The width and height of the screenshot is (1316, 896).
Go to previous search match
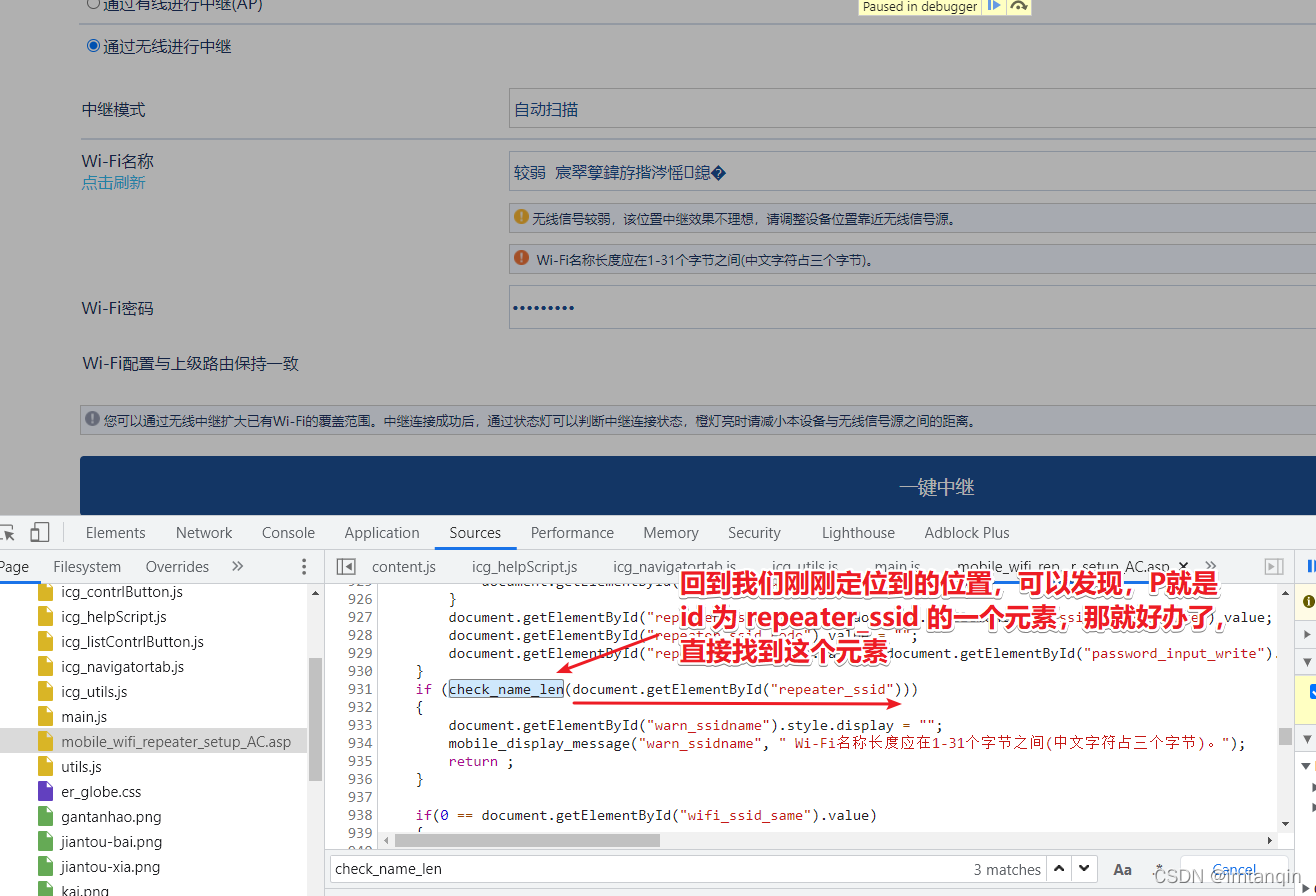[1060, 869]
